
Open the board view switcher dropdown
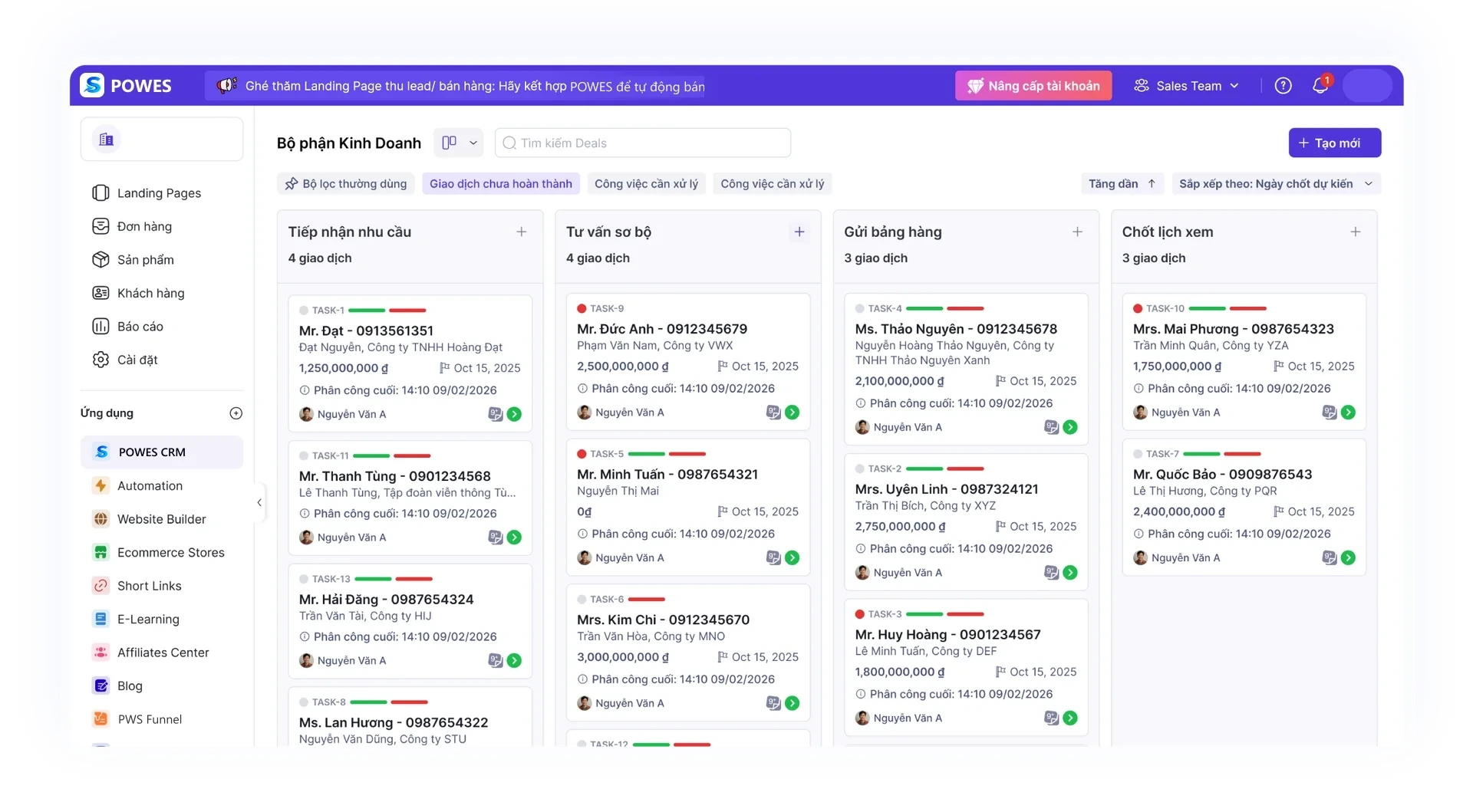[459, 143]
